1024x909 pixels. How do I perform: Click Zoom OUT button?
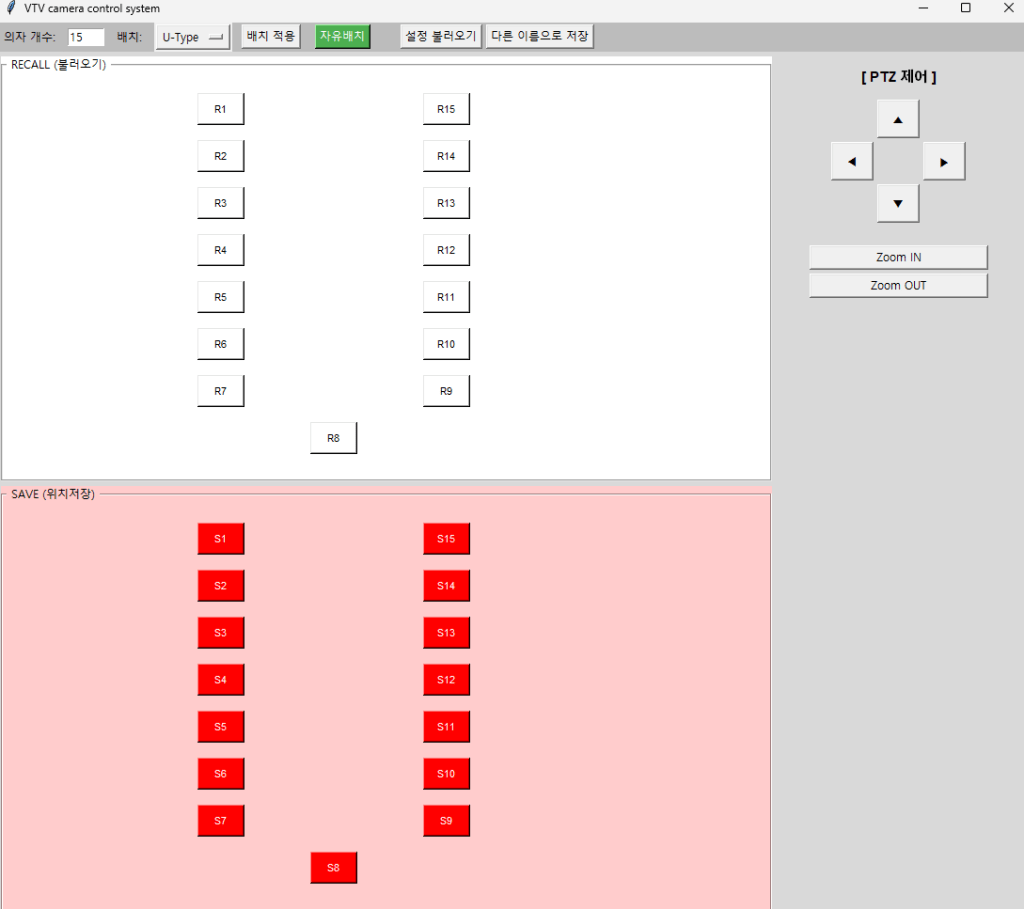click(898, 285)
